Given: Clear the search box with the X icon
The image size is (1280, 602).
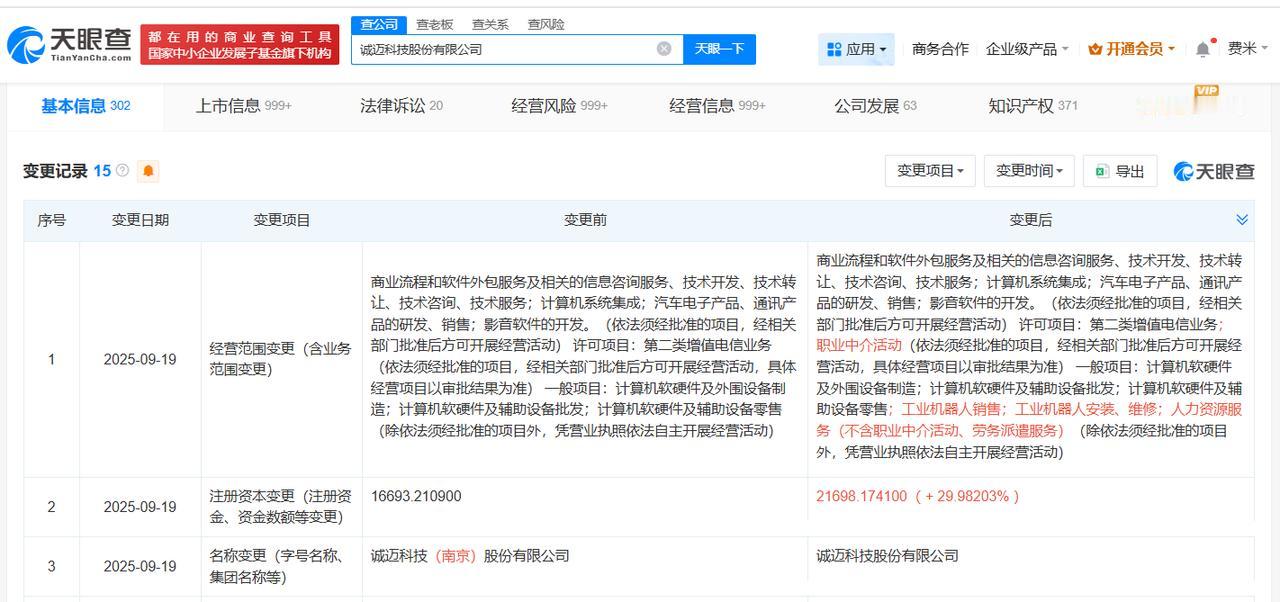Looking at the screenshot, I should (x=664, y=49).
